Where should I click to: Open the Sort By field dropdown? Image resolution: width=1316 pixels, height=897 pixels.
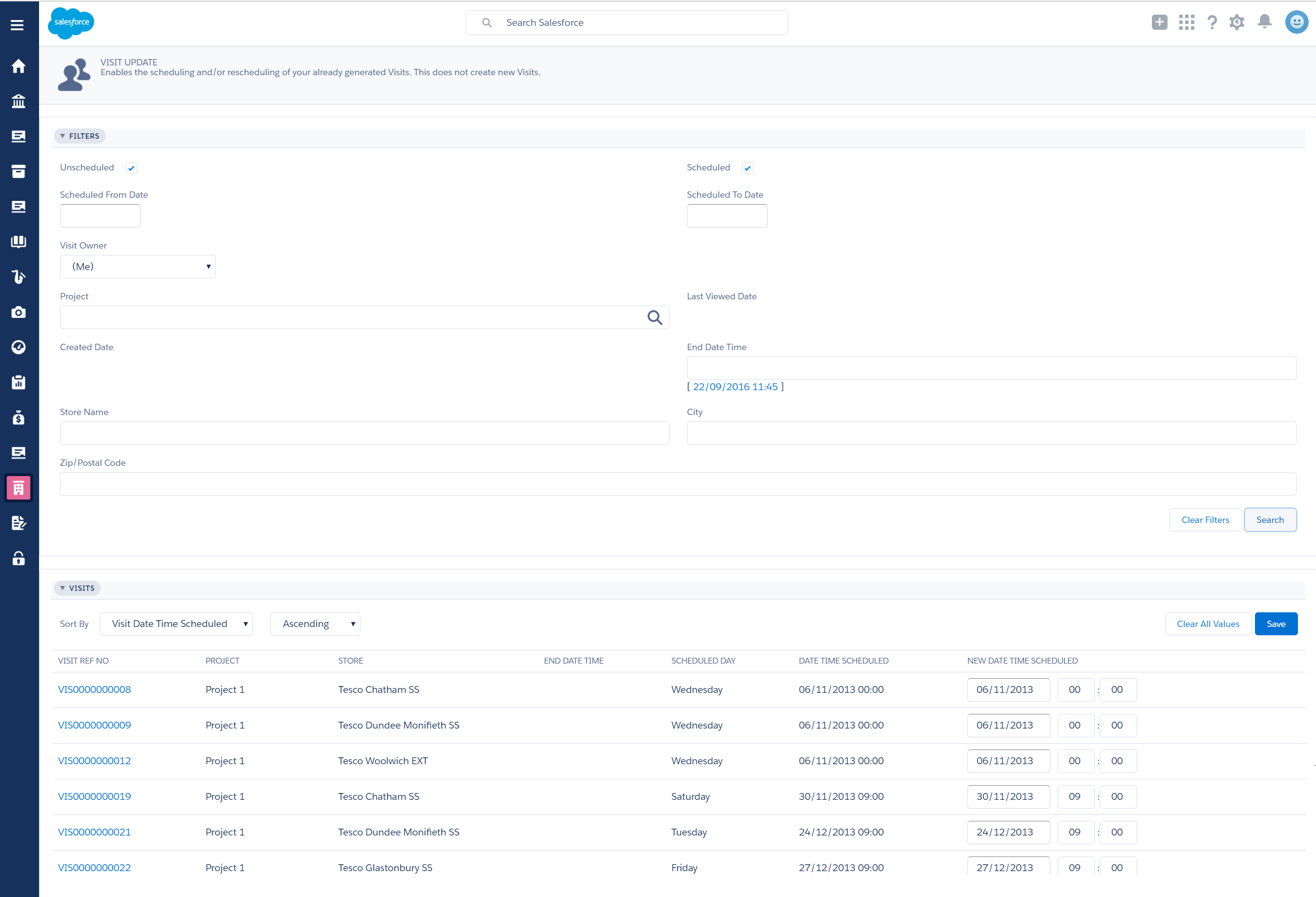click(x=176, y=624)
